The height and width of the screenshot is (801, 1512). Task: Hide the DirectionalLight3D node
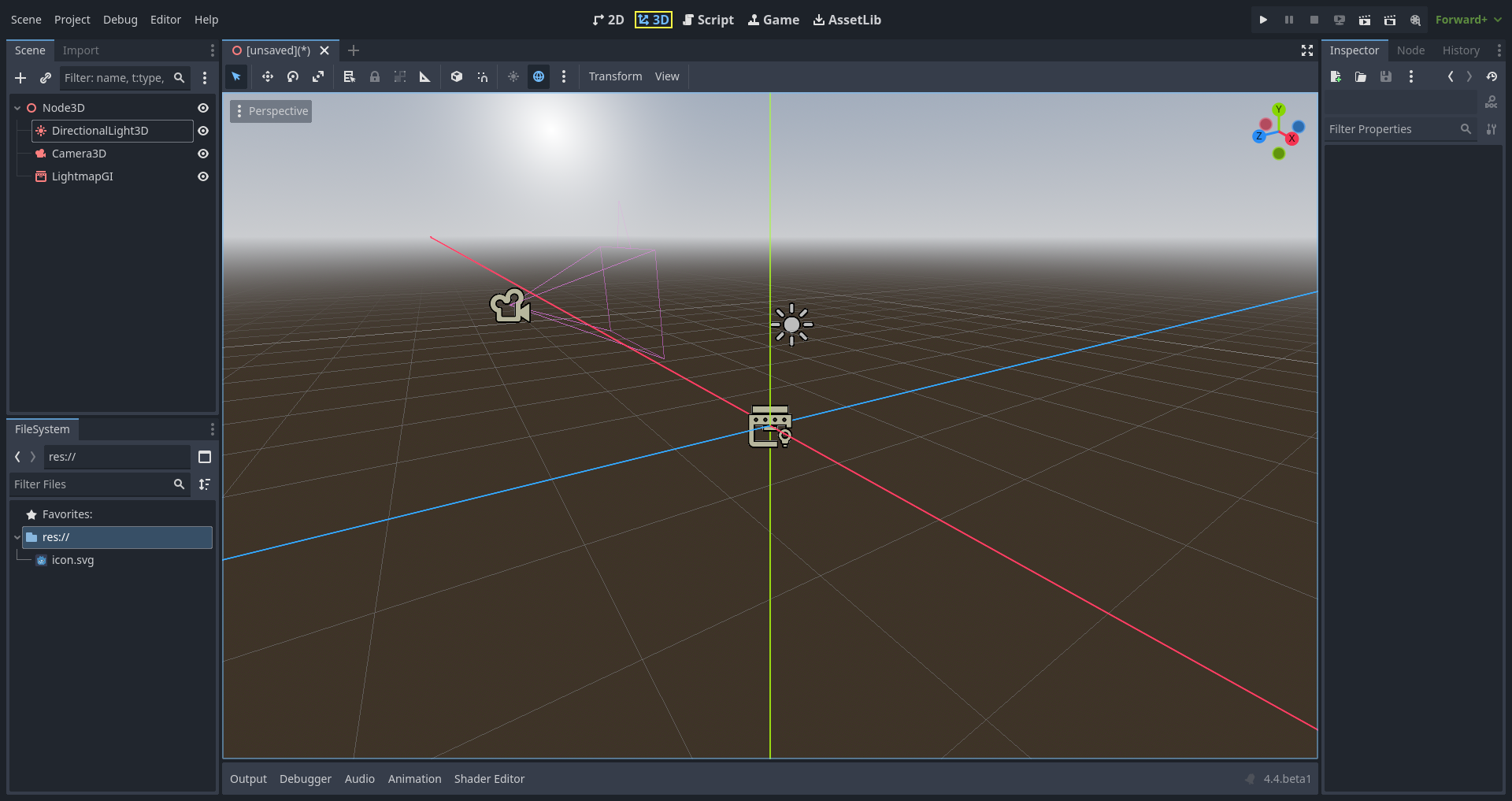pos(203,131)
